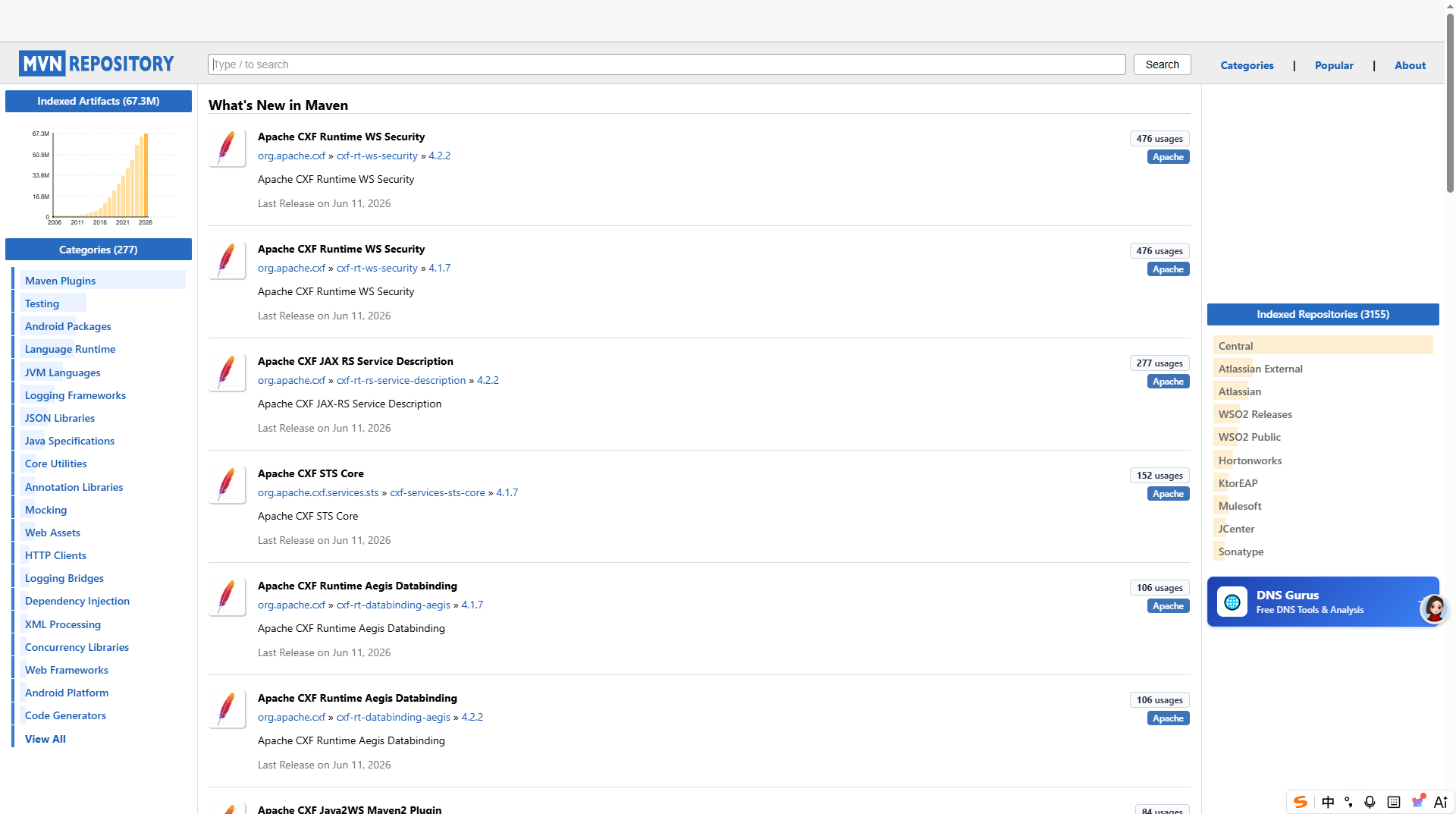This screenshot has height=814, width=1456.
Task: Open the Android Packages category
Action: [67, 326]
